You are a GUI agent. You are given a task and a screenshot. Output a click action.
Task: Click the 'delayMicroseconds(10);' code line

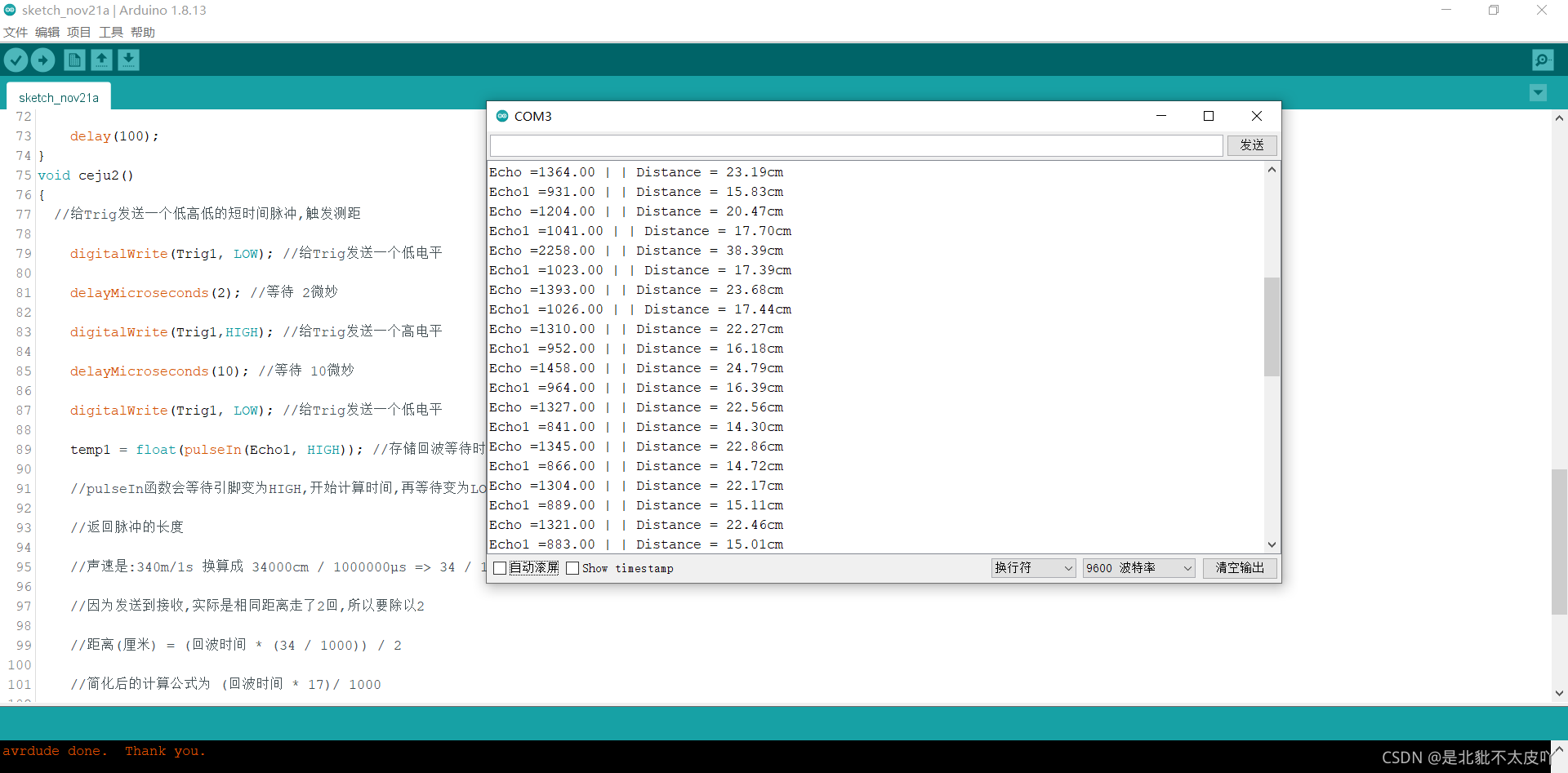point(159,371)
